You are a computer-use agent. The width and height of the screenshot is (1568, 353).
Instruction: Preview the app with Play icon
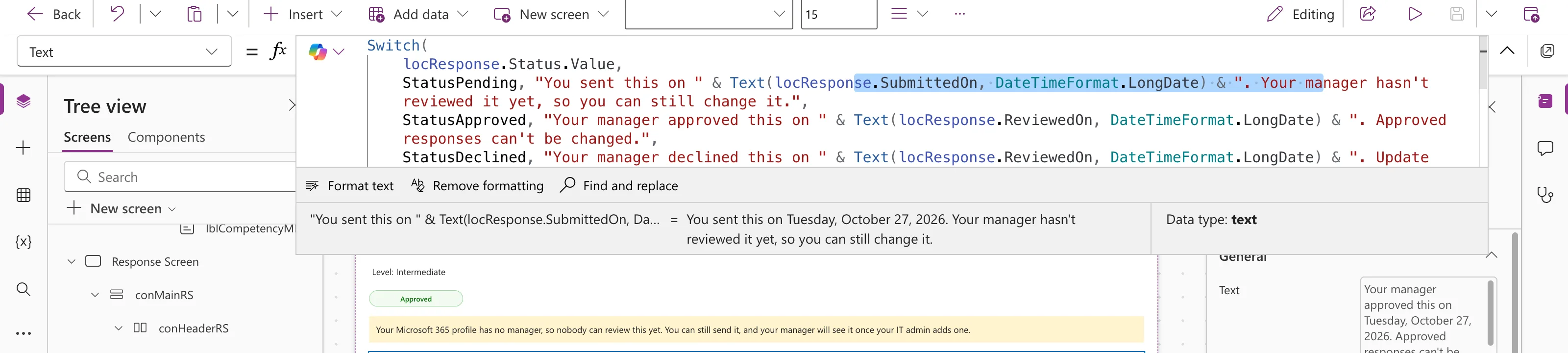[1415, 13]
